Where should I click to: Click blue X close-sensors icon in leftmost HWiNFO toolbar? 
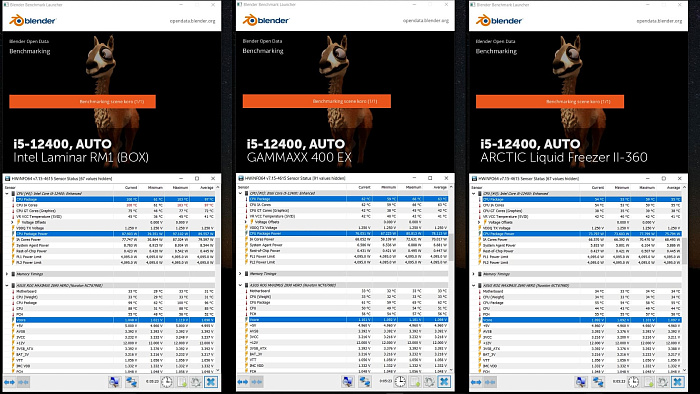[x=211, y=382]
